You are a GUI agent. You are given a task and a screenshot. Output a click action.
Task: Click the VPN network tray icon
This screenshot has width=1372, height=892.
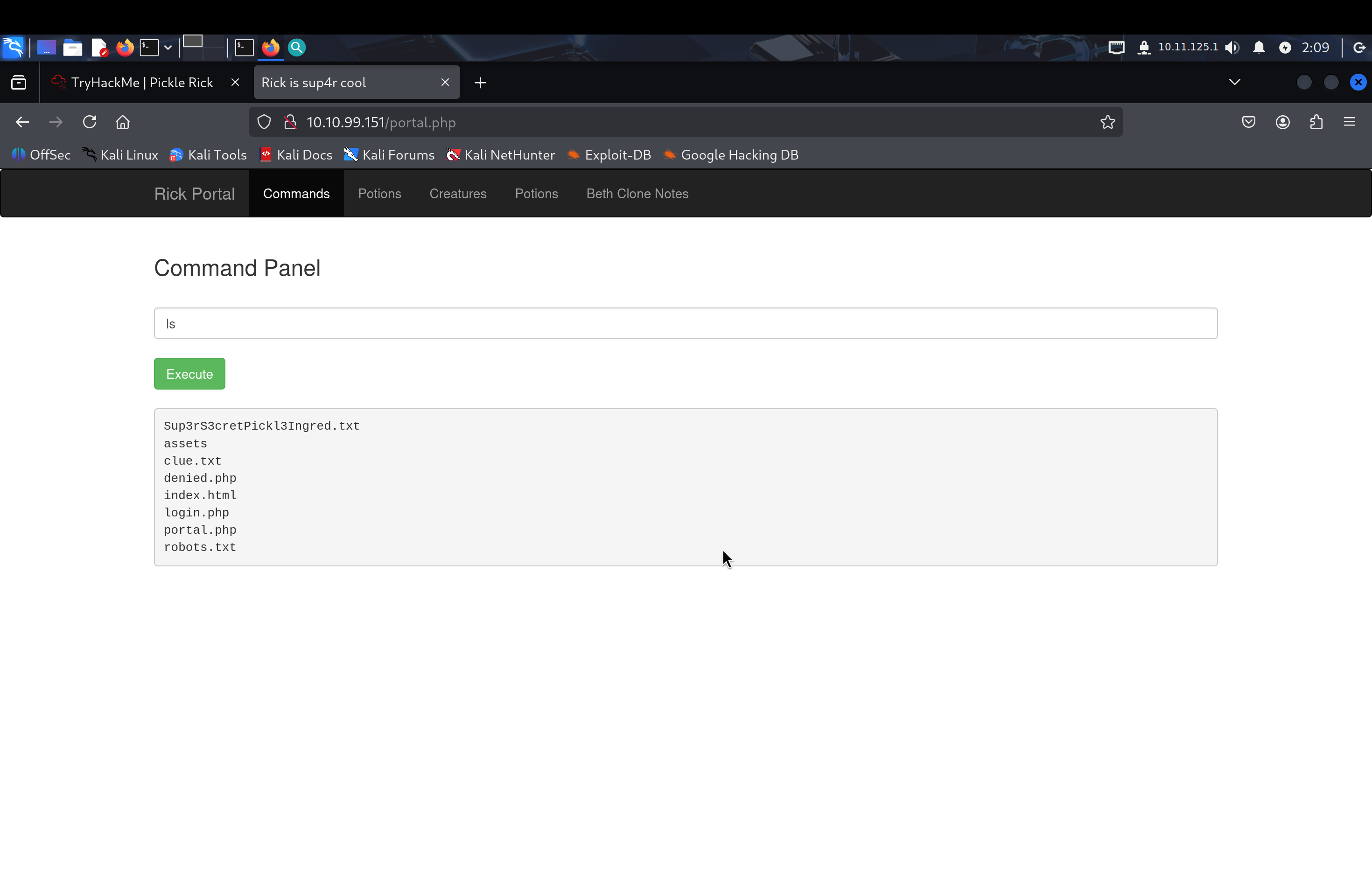[1144, 47]
